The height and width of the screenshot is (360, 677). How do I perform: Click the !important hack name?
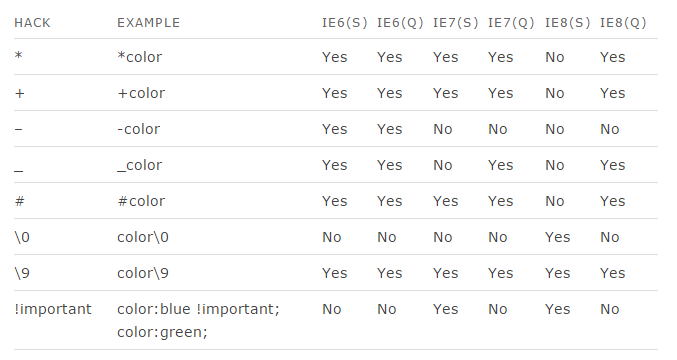[x=53, y=309]
